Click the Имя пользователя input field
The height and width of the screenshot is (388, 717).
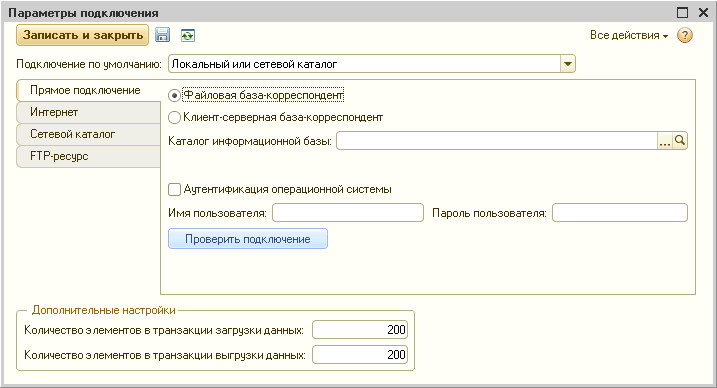[348, 213]
